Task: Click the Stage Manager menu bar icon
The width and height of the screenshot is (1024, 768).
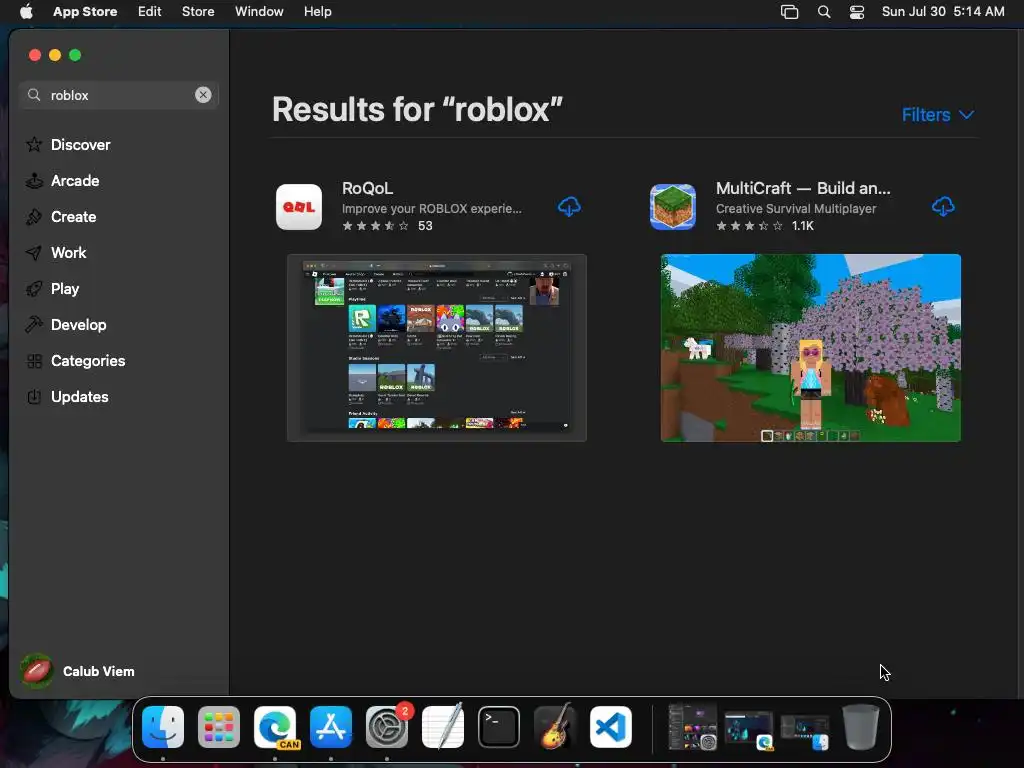Action: tap(790, 12)
